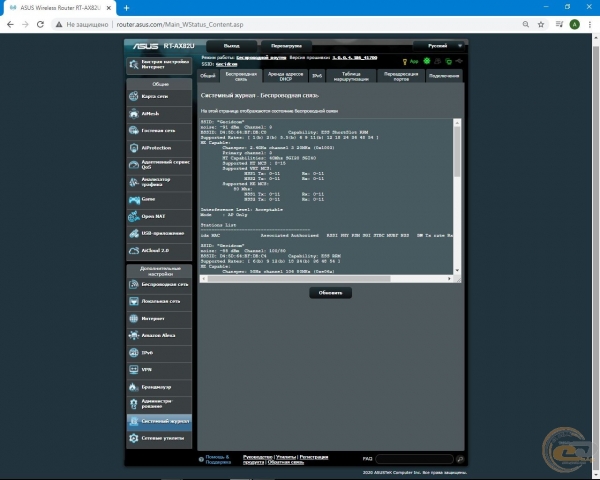Click the Перезагрузка reboot button
This screenshot has width=600, height=480.
pyautogui.click(x=286, y=46)
